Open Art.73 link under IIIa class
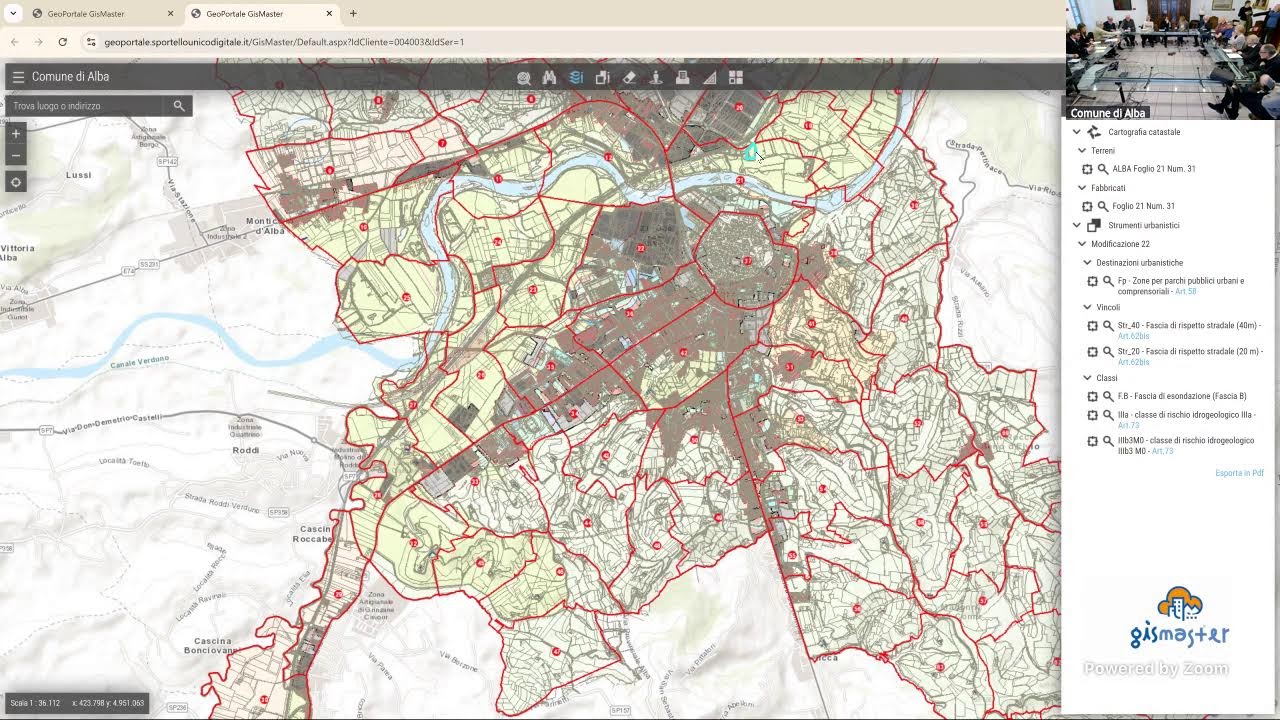This screenshot has height=720, width=1280. (x=1128, y=426)
